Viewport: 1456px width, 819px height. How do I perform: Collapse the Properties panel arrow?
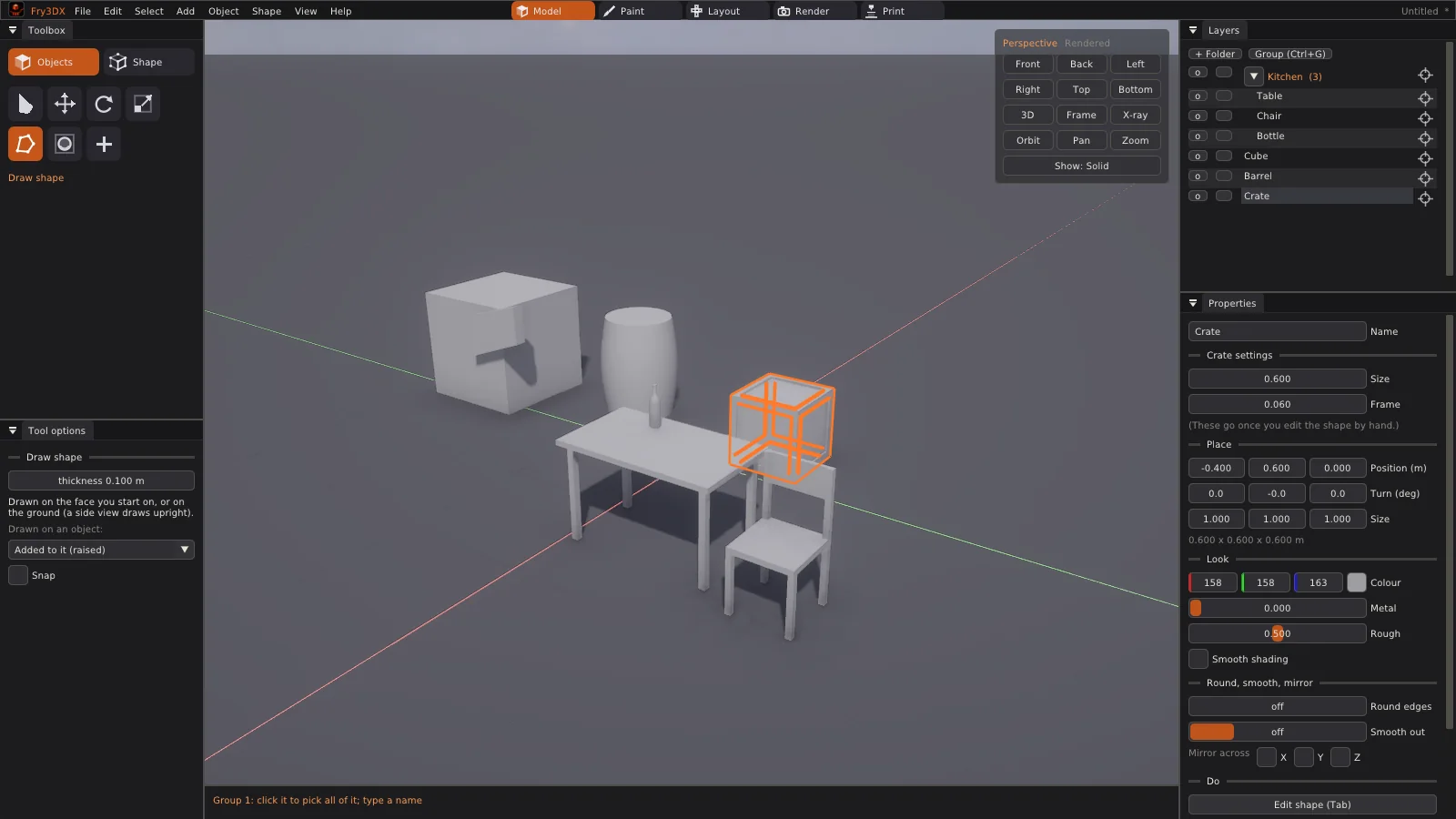point(1193,303)
